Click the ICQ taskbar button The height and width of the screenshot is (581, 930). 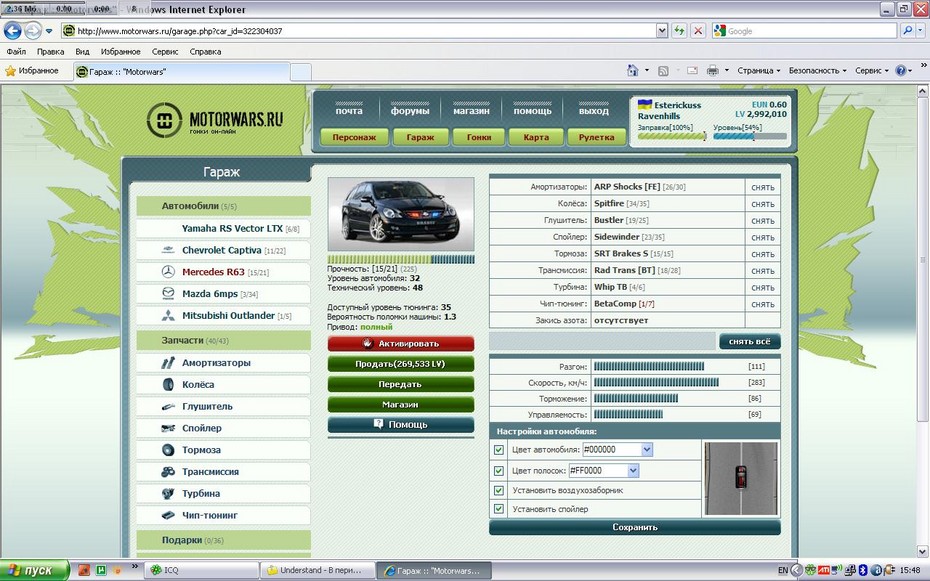click(201, 570)
